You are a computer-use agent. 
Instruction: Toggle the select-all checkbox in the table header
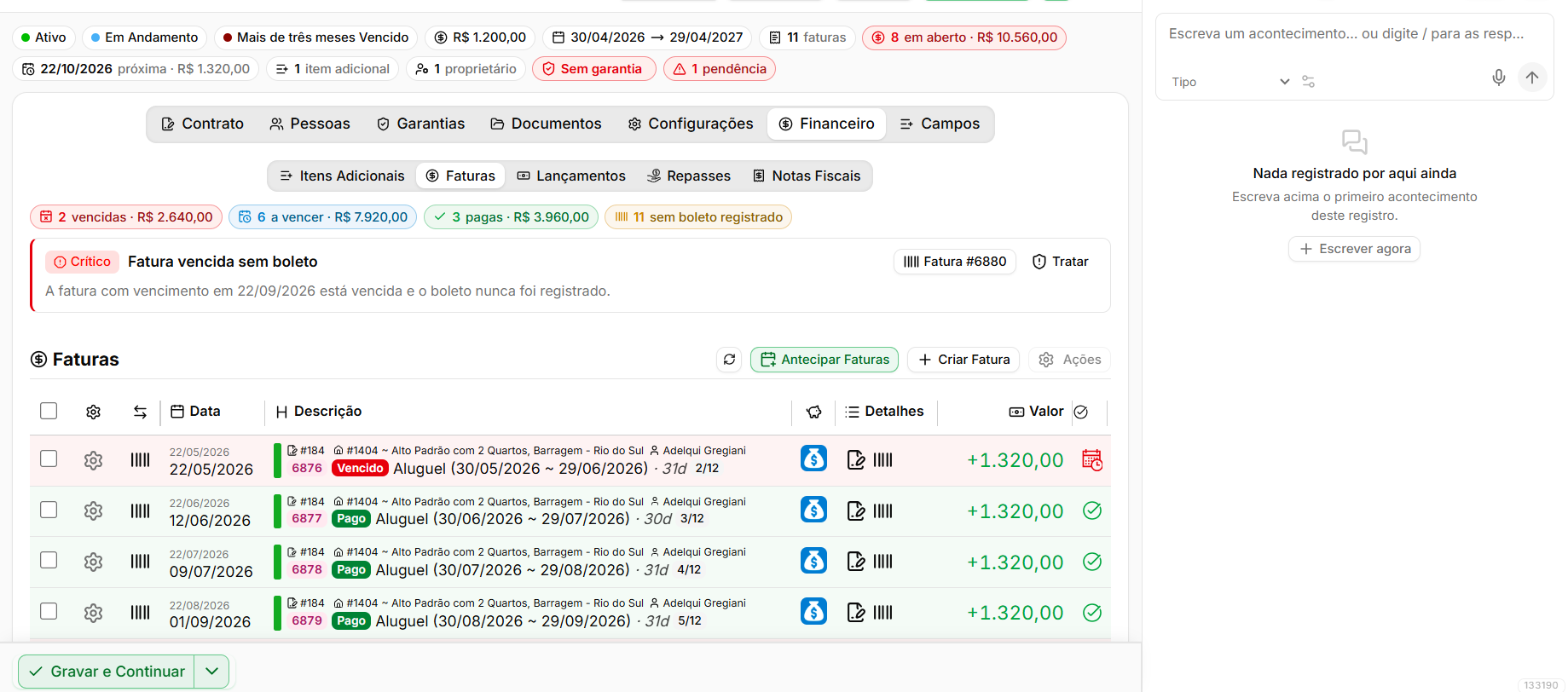click(49, 411)
